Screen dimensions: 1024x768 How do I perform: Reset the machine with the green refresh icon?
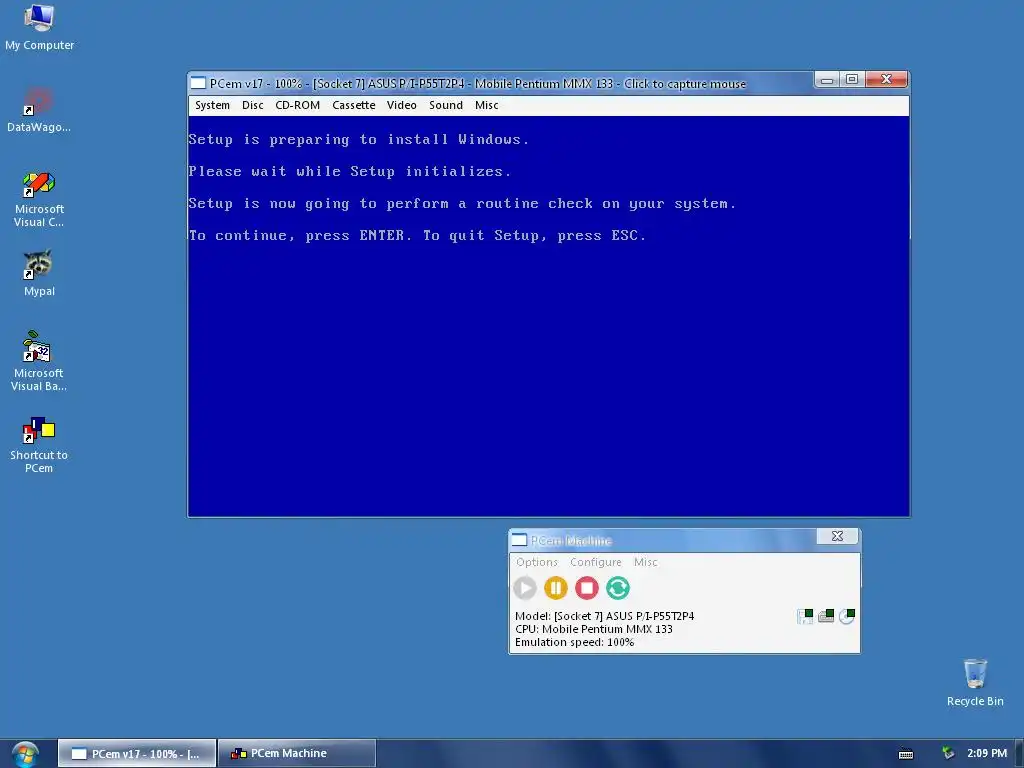pos(618,588)
